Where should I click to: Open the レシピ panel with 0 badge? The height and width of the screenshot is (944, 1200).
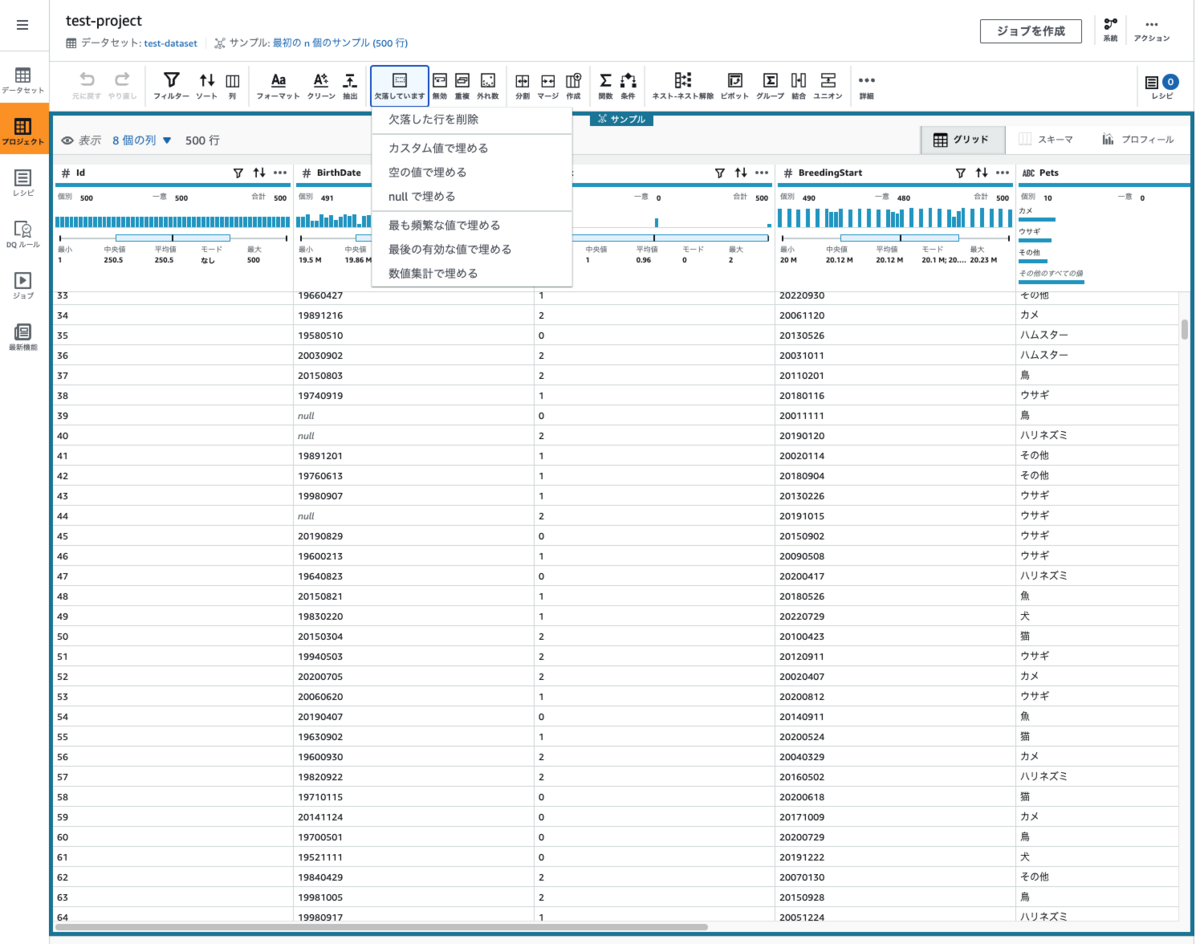pyautogui.click(x=1162, y=86)
